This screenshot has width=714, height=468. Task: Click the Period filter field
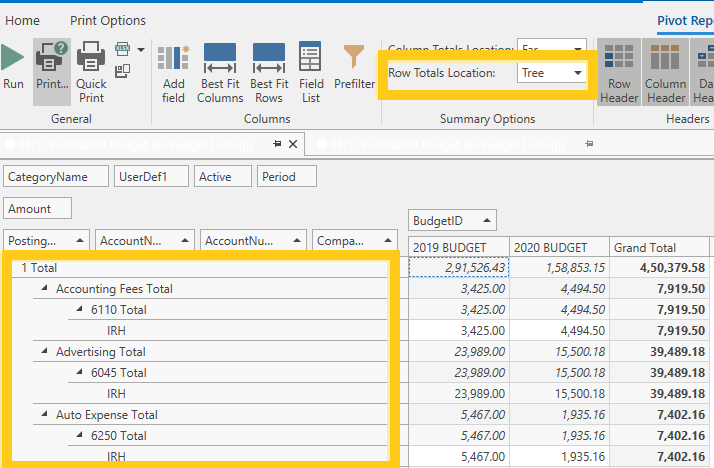tap(287, 177)
